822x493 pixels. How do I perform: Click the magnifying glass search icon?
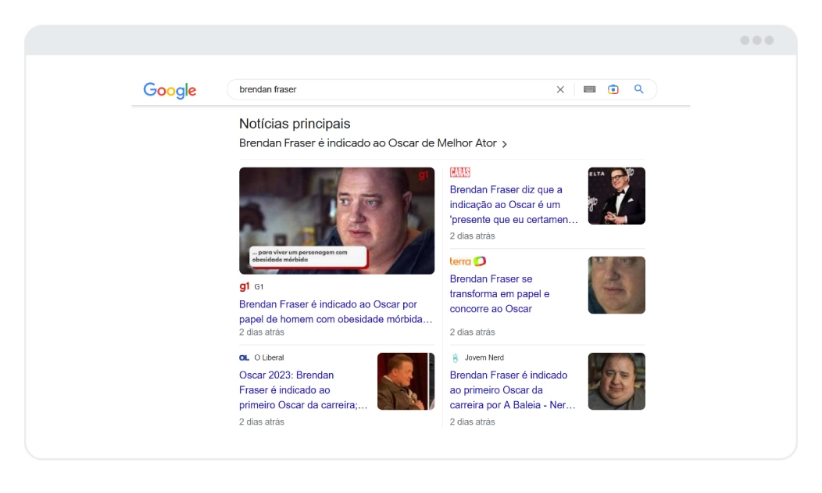click(639, 90)
